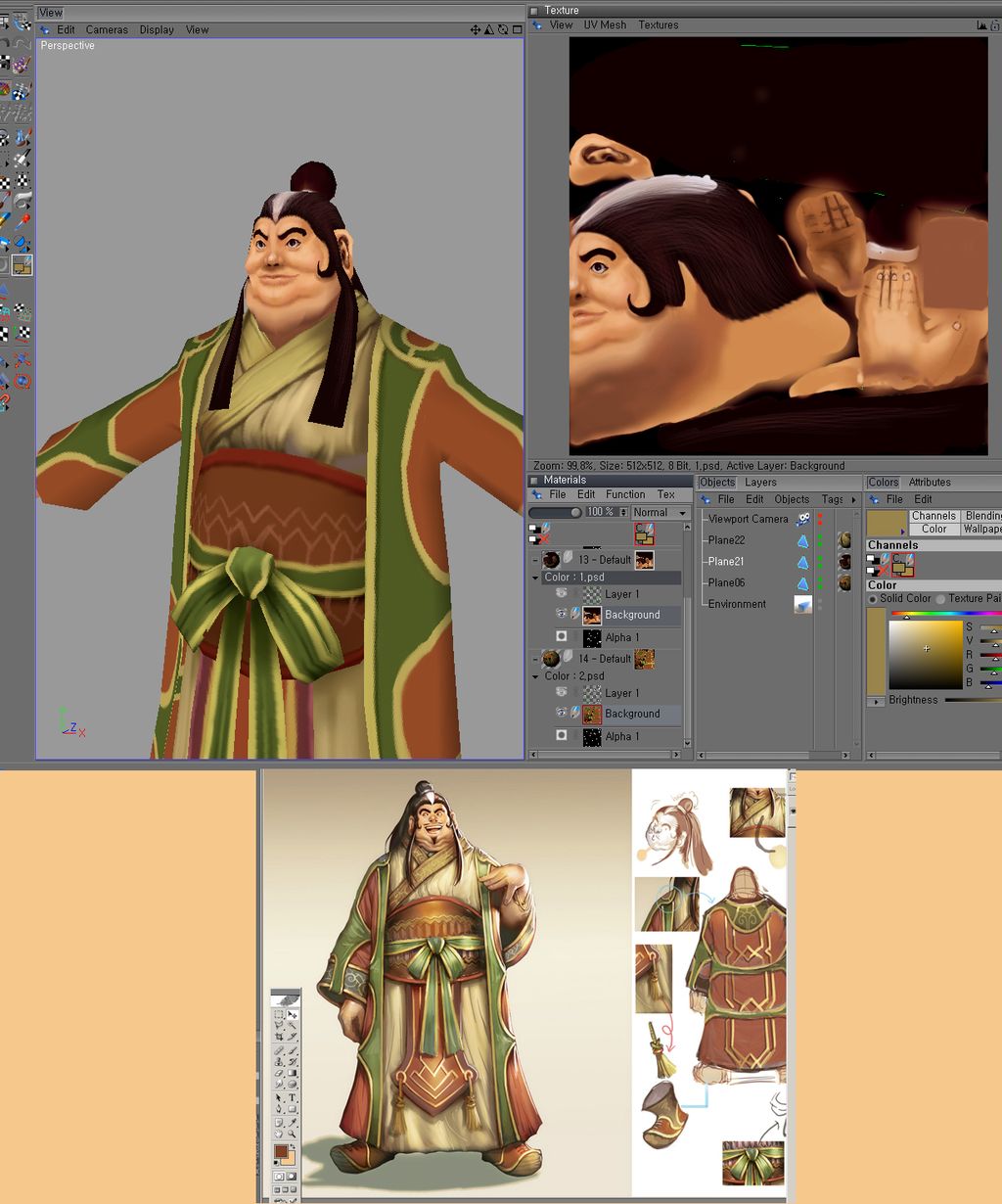
Task: Click the Channels button in Colors panel
Action: (934, 516)
